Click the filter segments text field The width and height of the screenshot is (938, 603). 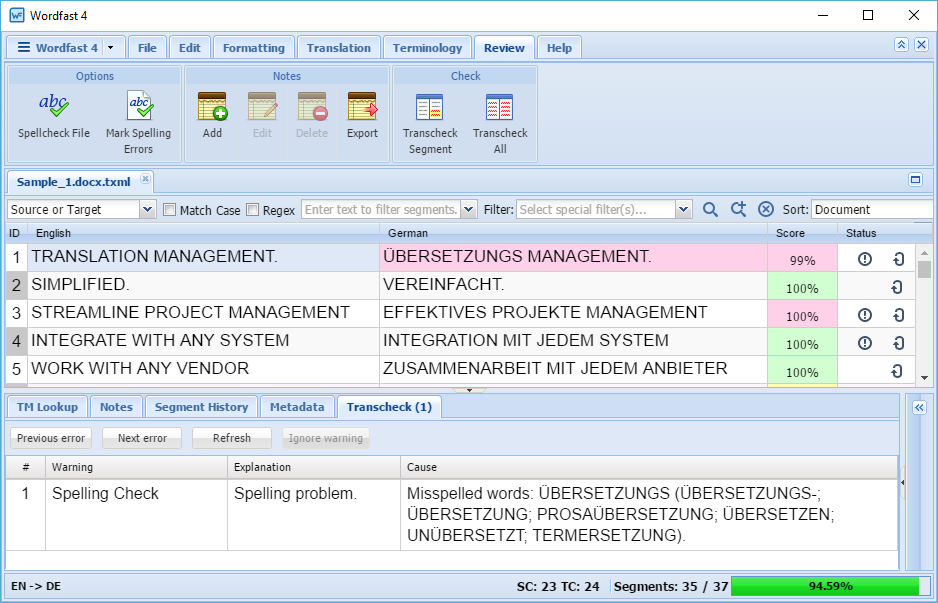(382, 209)
